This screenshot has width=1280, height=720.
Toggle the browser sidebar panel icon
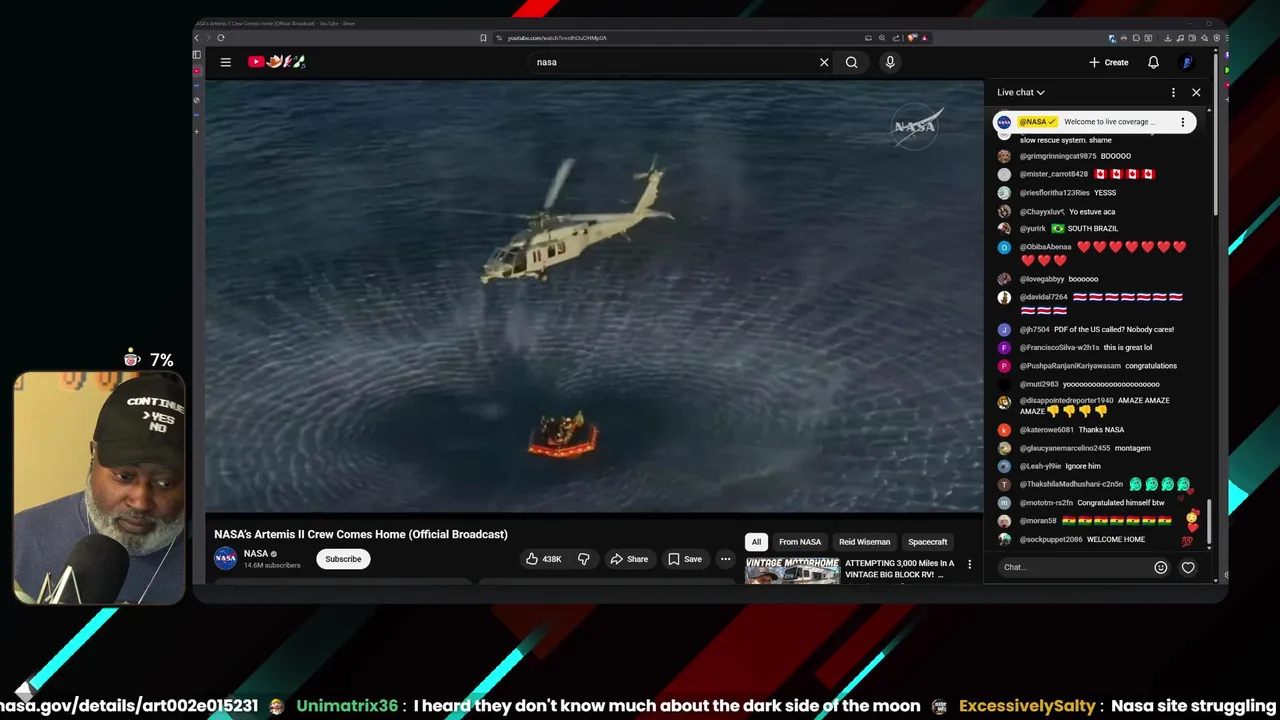[197, 55]
